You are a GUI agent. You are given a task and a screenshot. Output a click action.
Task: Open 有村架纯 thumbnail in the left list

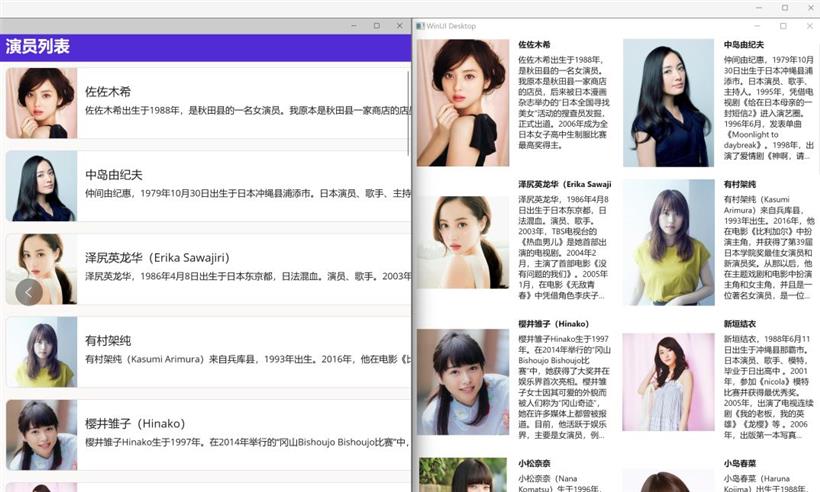41,352
